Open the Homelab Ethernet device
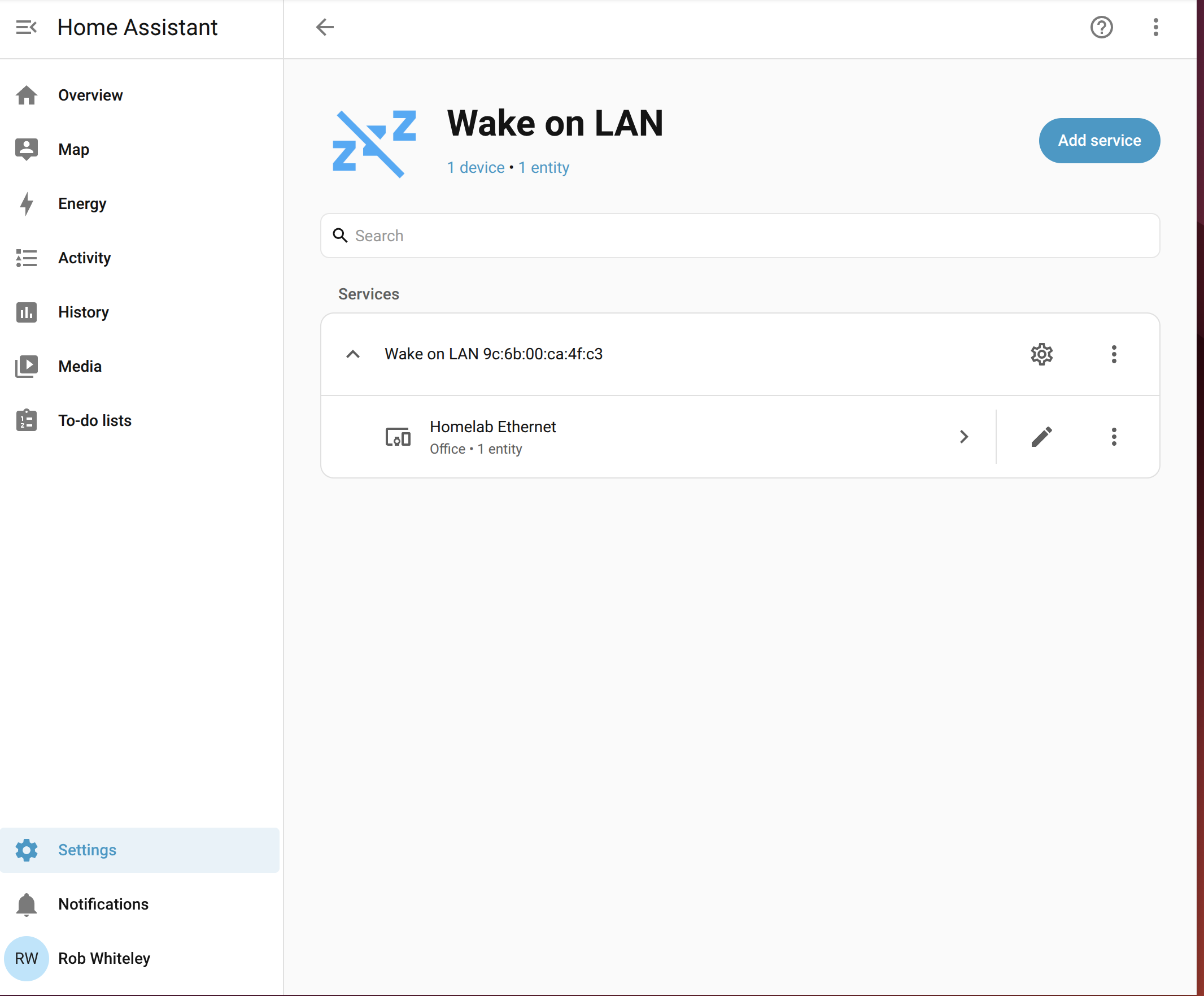This screenshot has height=996, width=1204. pyautogui.click(x=658, y=437)
